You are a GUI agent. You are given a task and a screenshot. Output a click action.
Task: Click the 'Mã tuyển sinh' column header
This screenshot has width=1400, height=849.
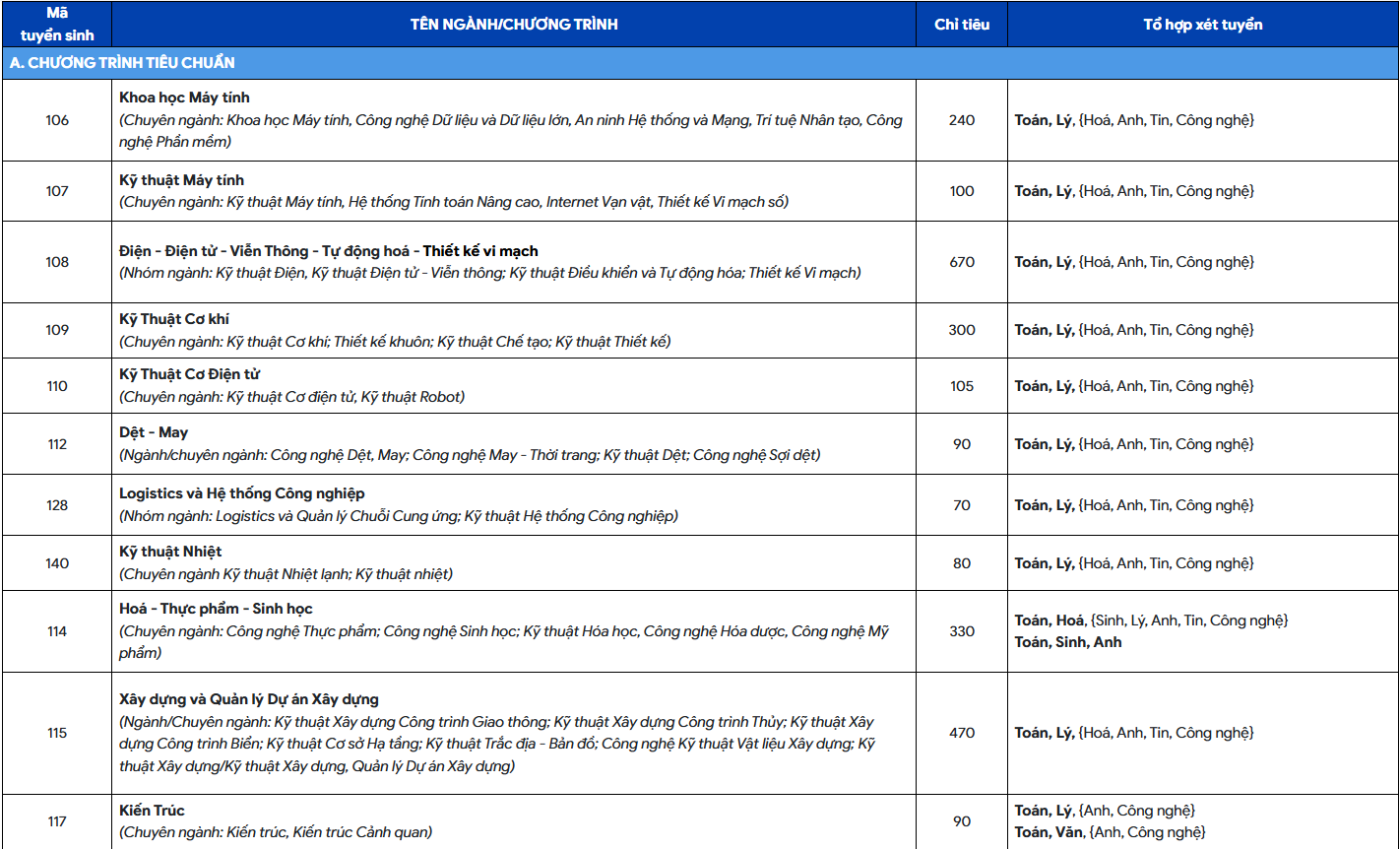pyautogui.click(x=57, y=24)
